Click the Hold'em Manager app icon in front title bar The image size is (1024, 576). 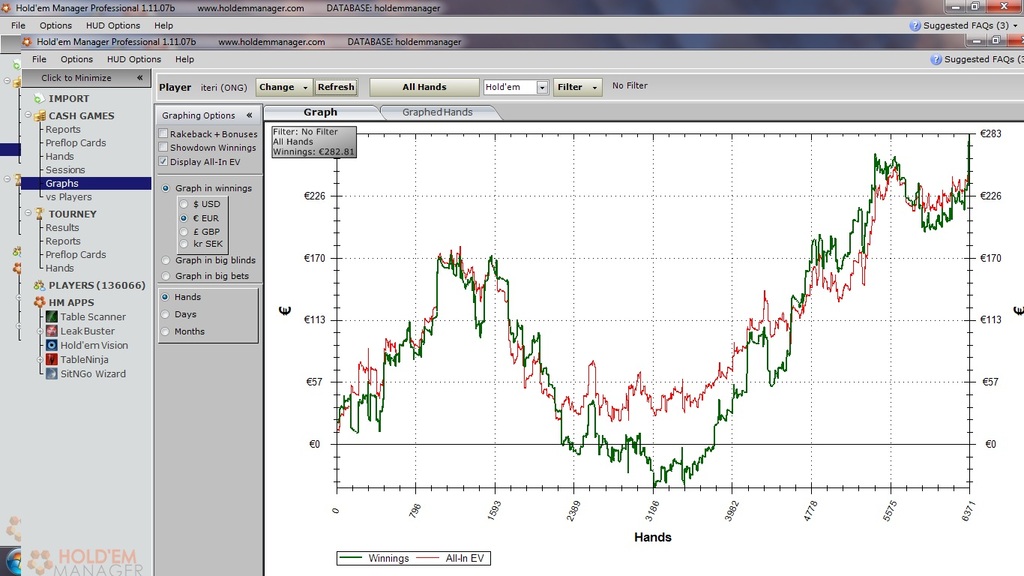[27, 42]
